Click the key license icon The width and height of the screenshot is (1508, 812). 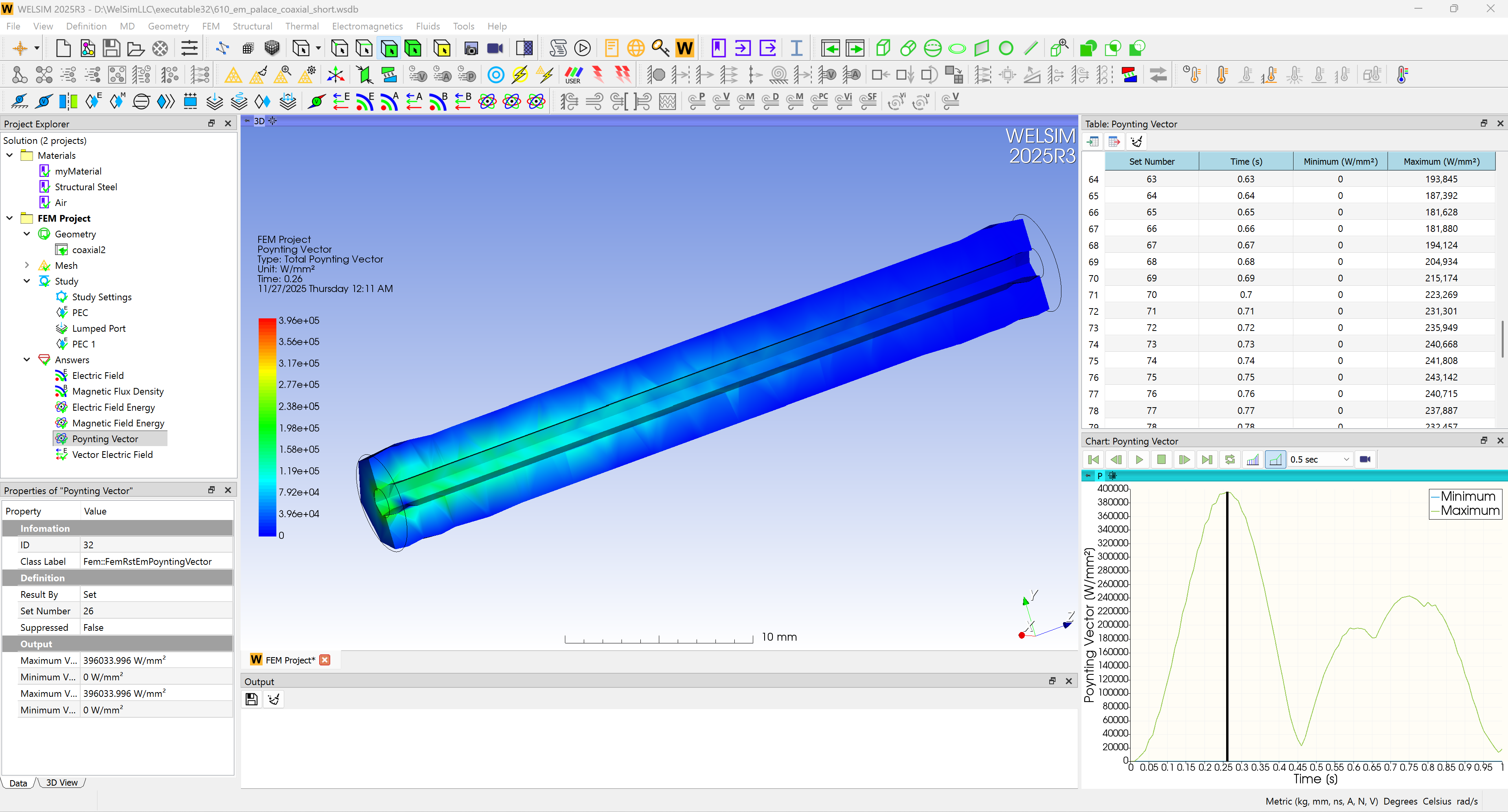(660, 48)
